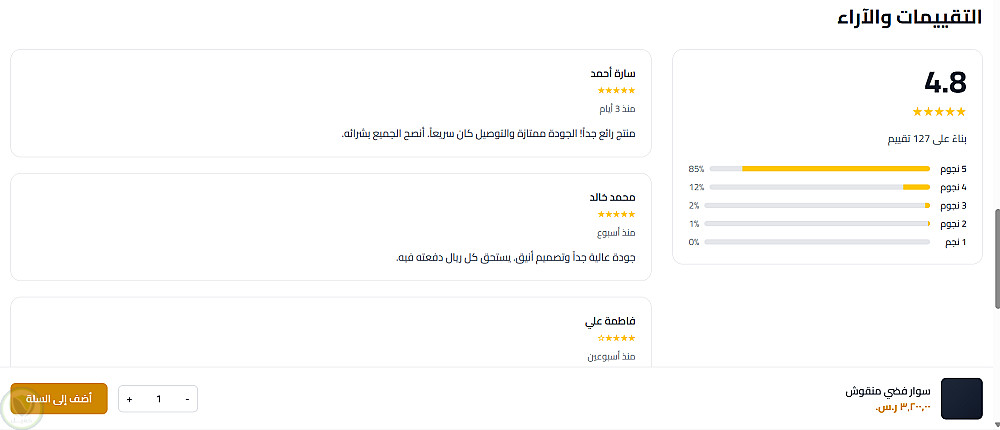This screenshot has width=1000, height=430.
Task: Decrease quantity with the minus button
Action: point(187,399)
